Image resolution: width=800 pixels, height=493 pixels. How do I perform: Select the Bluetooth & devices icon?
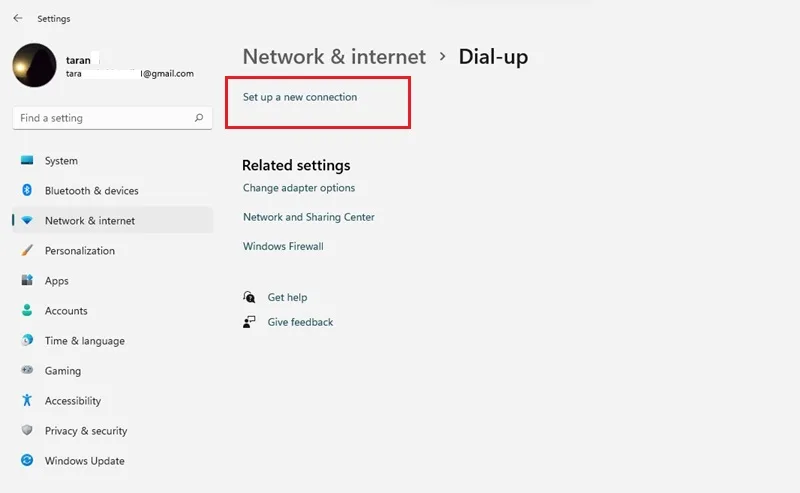27,190
